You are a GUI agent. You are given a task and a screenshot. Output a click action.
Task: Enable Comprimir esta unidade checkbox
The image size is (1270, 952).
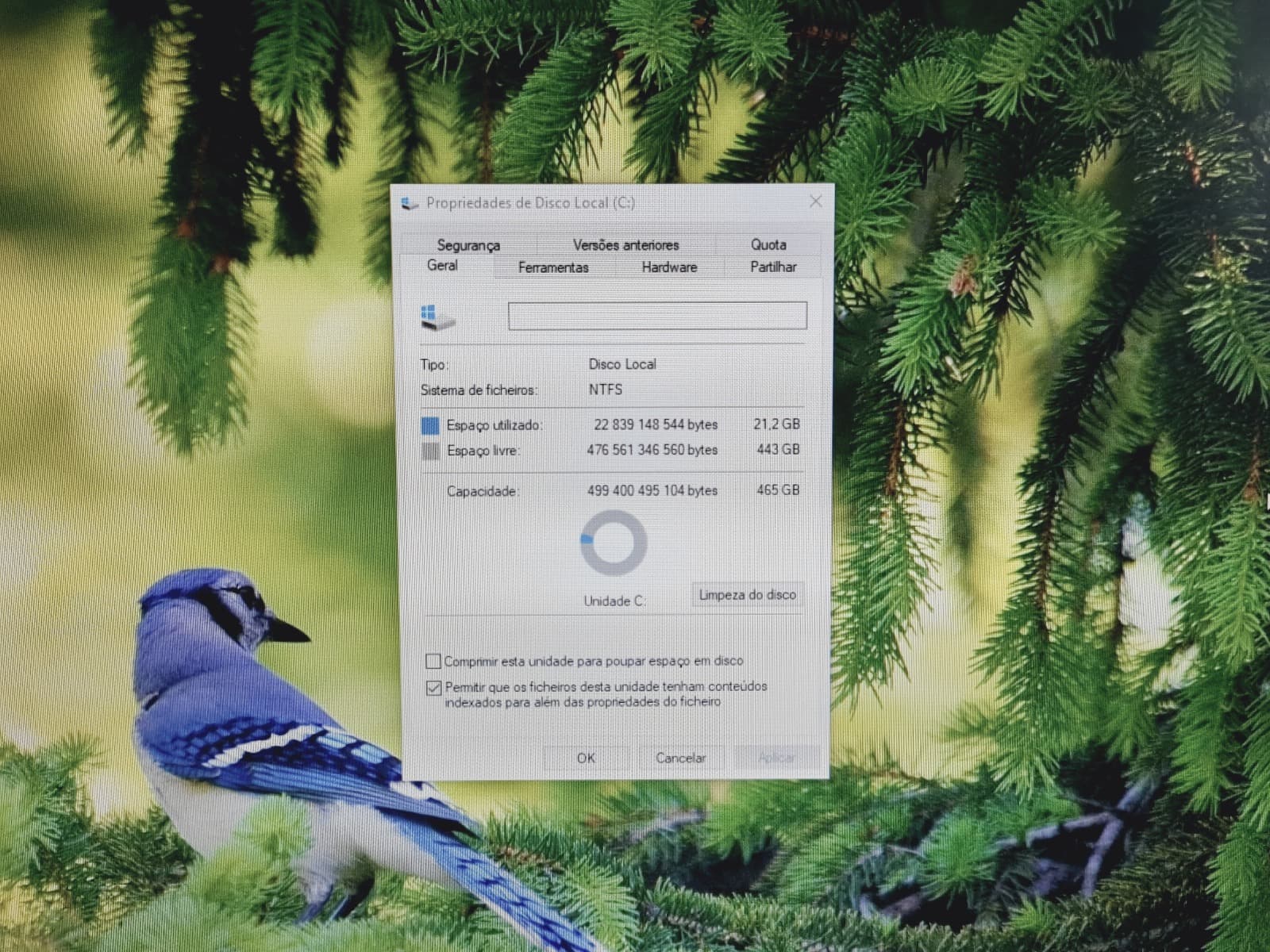(x=433, y=661)
